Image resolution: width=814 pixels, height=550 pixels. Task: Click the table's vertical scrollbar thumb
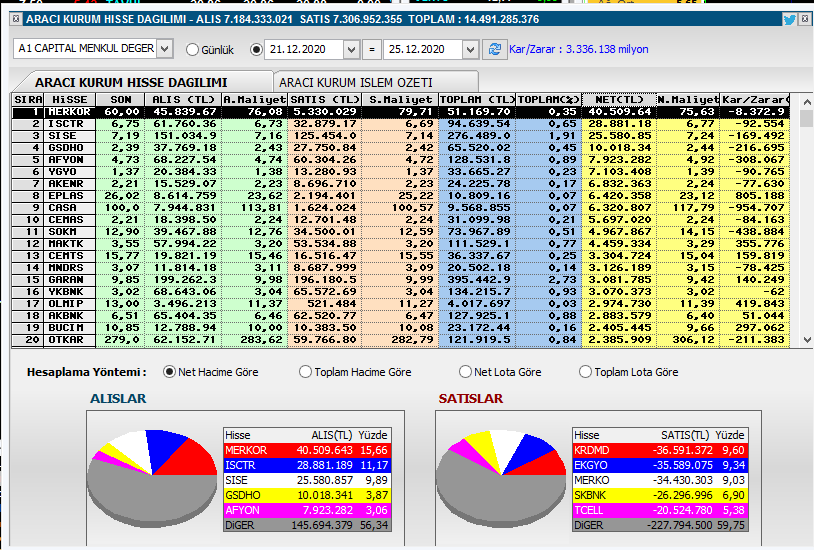(x=806, y=118)
